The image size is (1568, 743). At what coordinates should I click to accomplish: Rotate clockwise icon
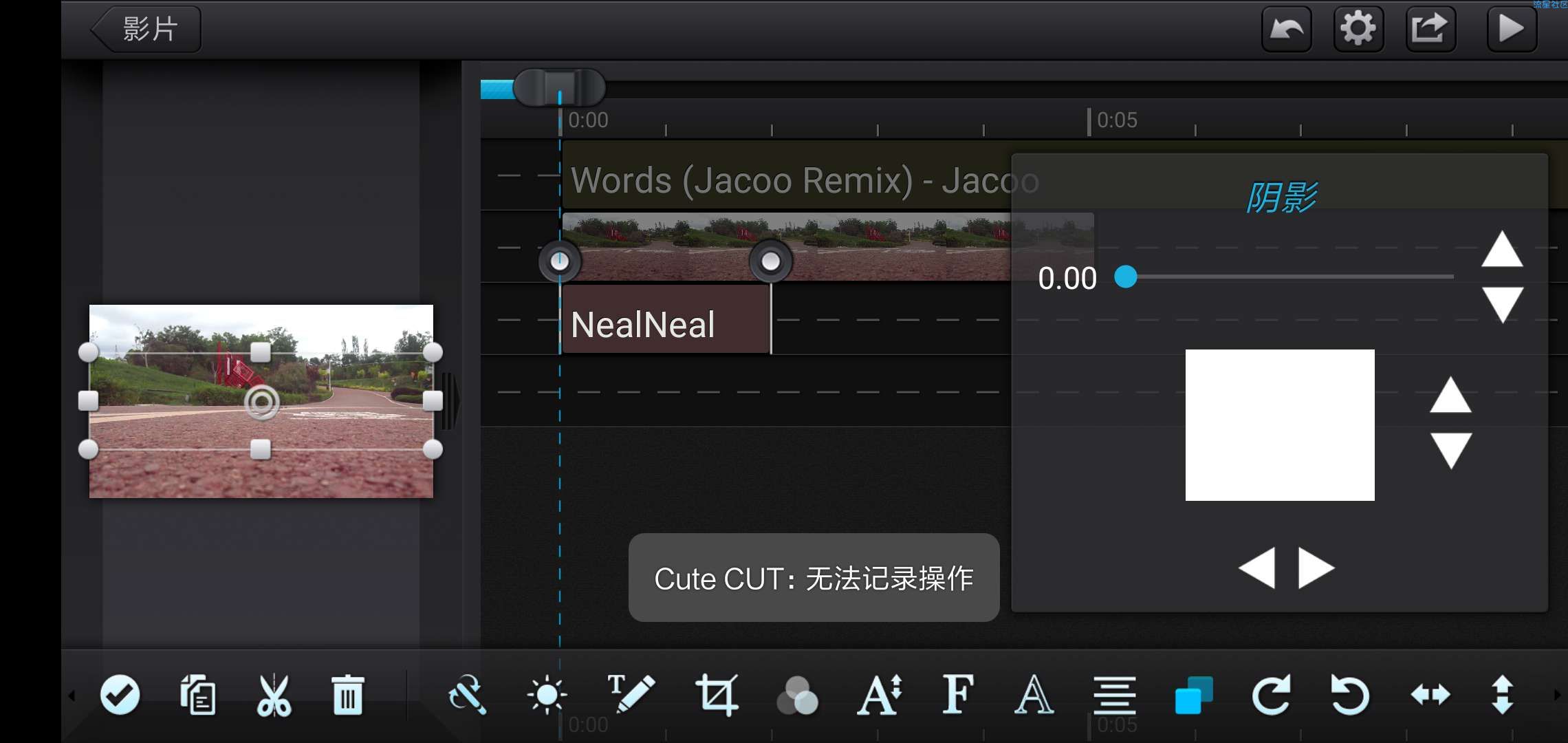pos(1271,695)
